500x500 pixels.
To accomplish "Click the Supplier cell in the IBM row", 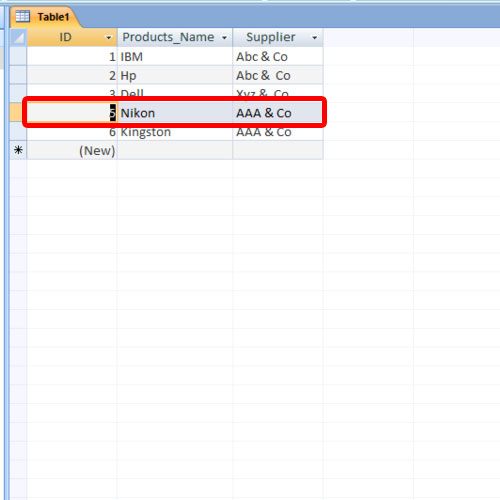I will [278, 56].
